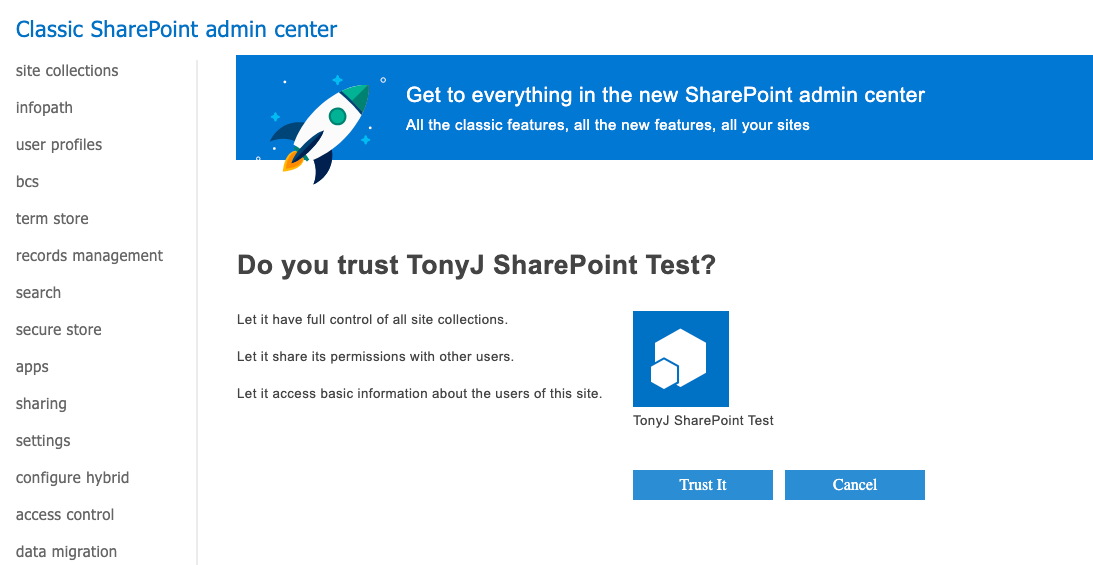Open data migration in the sidebar
This screenshot has width=1093, height=565.
point(66,551)
